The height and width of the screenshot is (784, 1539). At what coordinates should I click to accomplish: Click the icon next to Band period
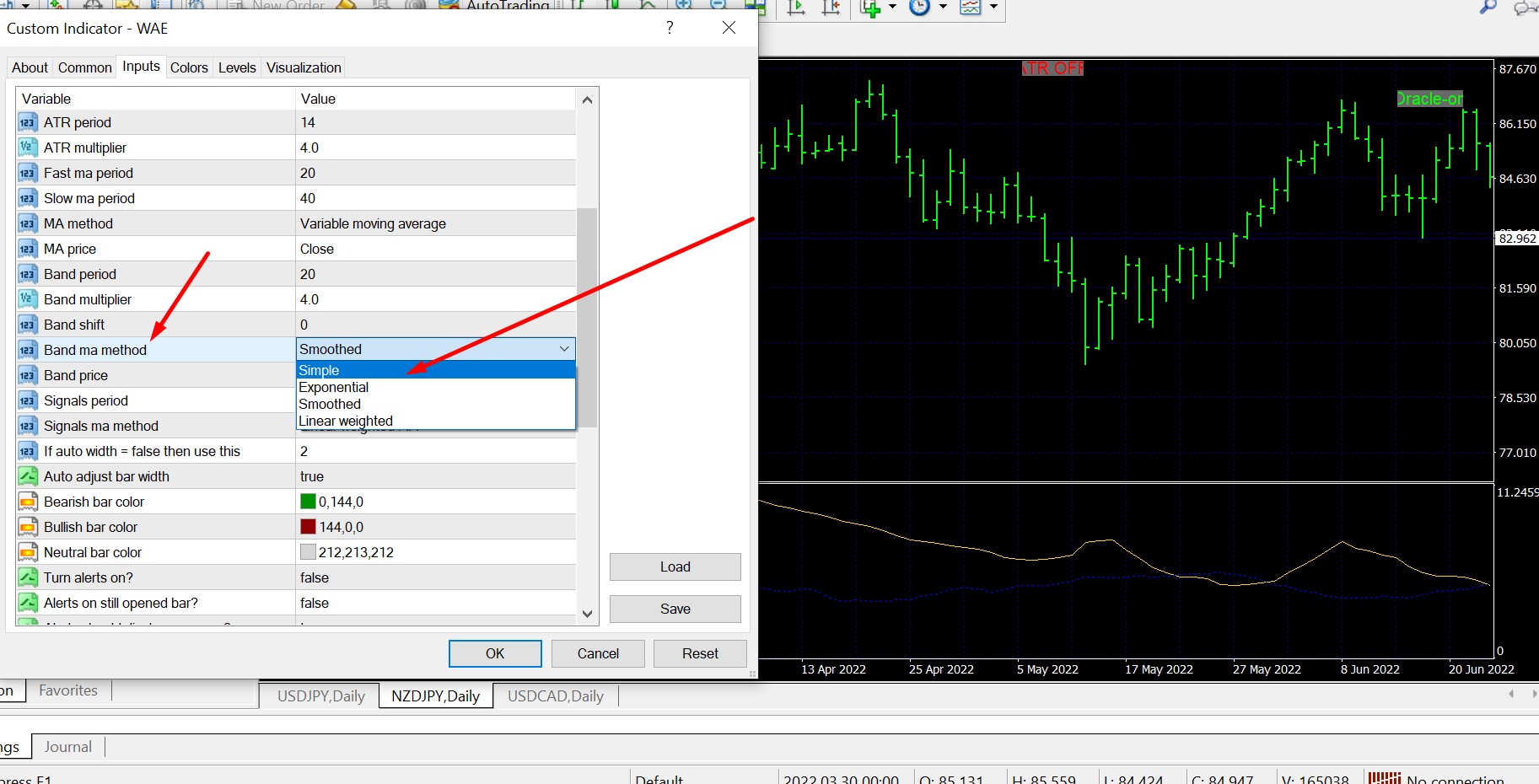point(28,274)
